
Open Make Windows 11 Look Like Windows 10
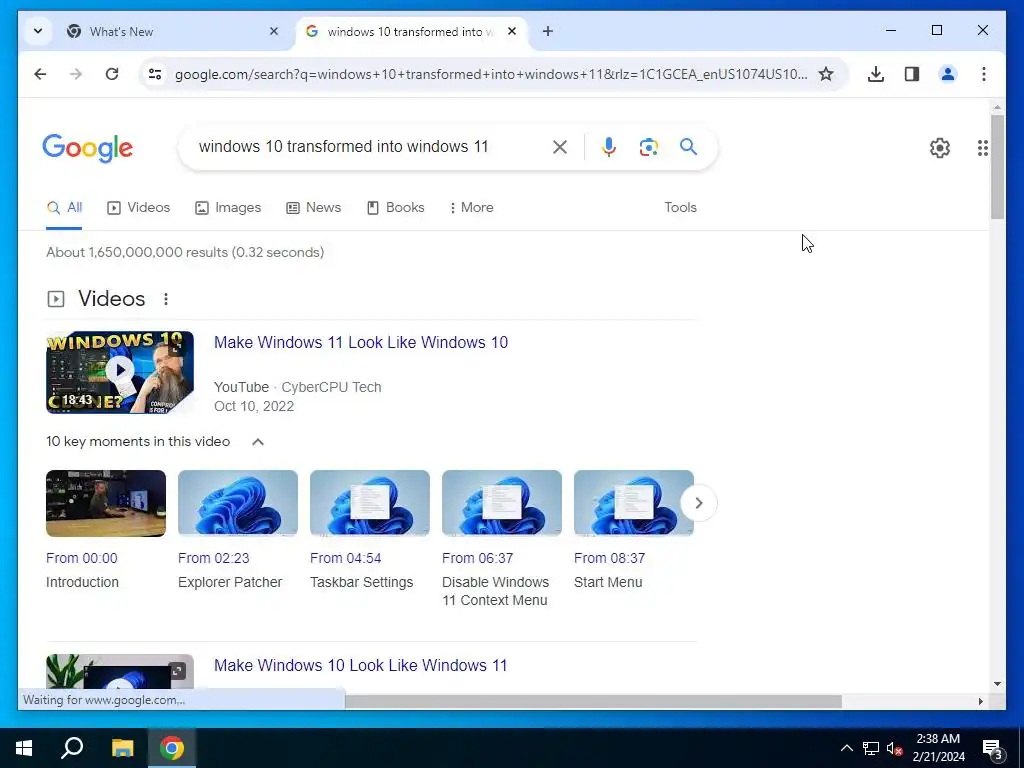point(360,342)
